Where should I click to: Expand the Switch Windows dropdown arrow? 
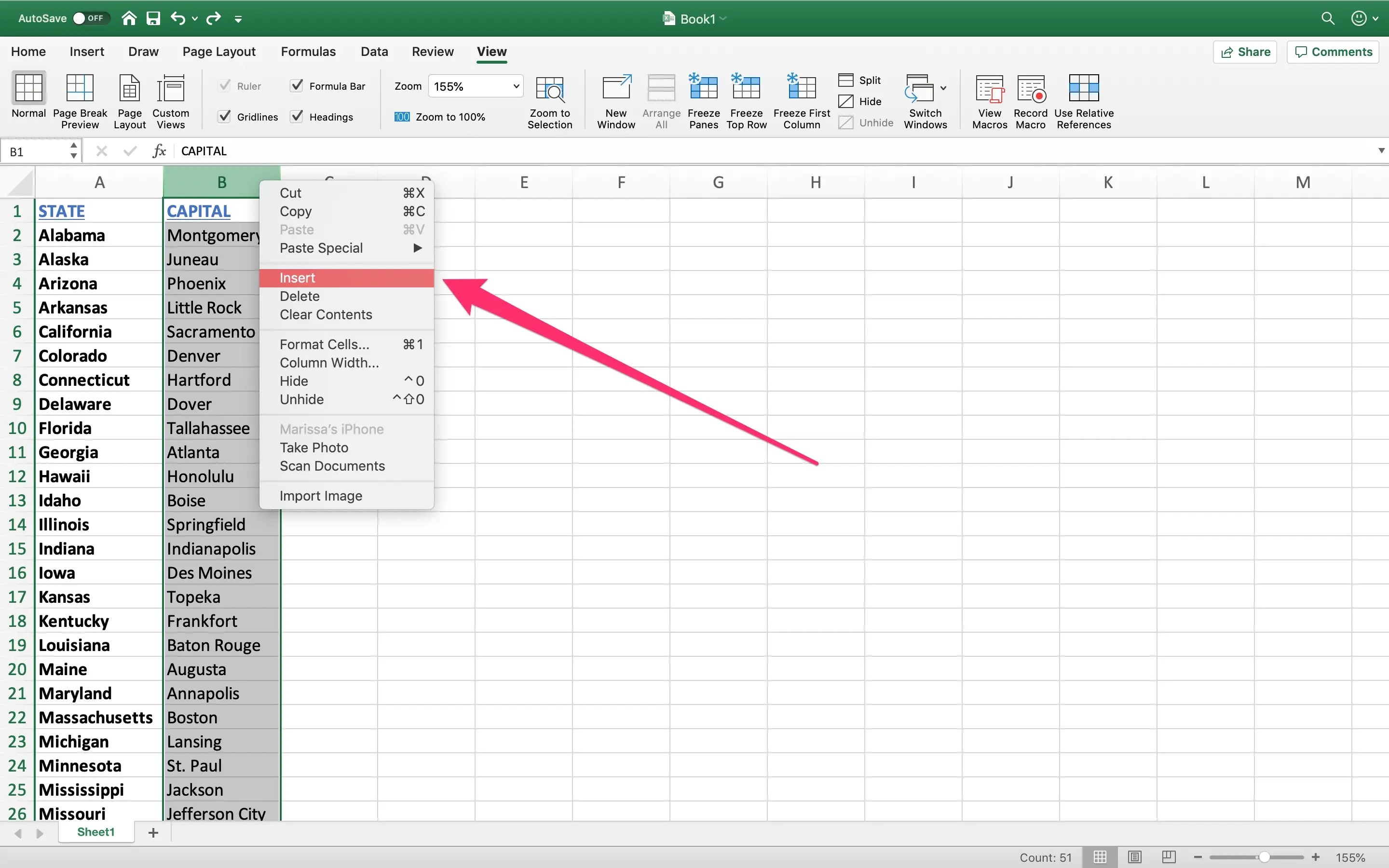(943, 88)
